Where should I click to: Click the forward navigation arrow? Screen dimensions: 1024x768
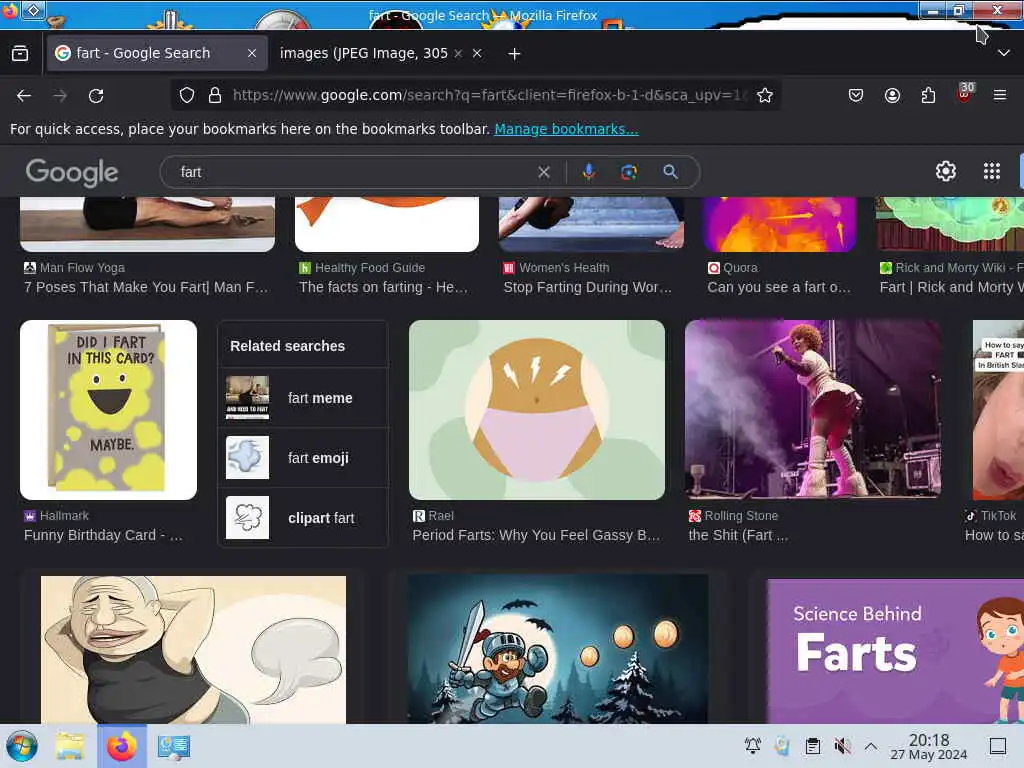point(60,95)
